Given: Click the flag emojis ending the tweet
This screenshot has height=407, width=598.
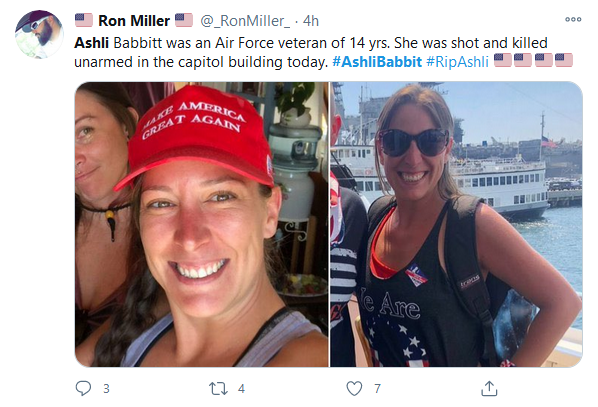Looking at the screenshot, I should pyautogui.click(x=533, y=61).
